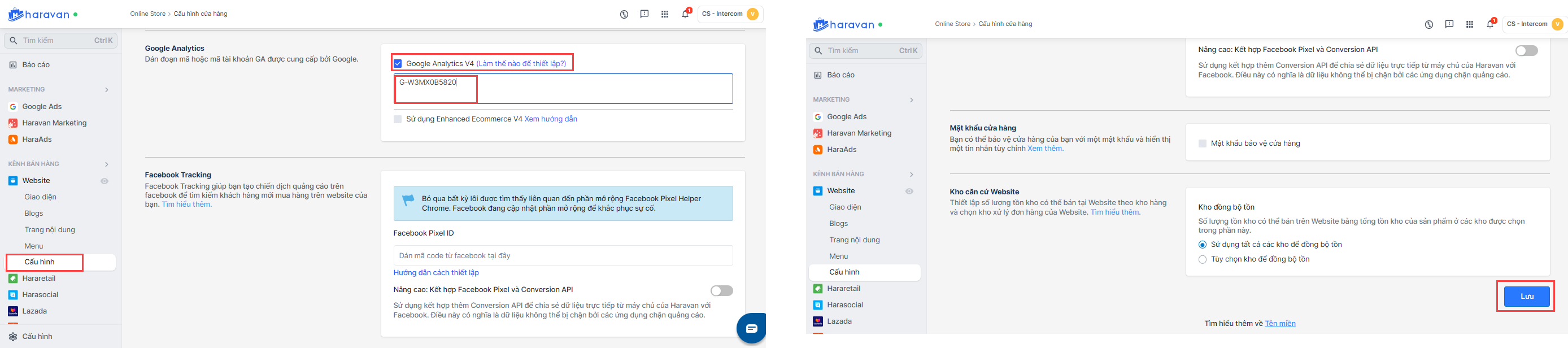Expand the MARKETING section chevron in left screenshot
The width and height of the screenshot is (1568, 348).
coord(107,90)
